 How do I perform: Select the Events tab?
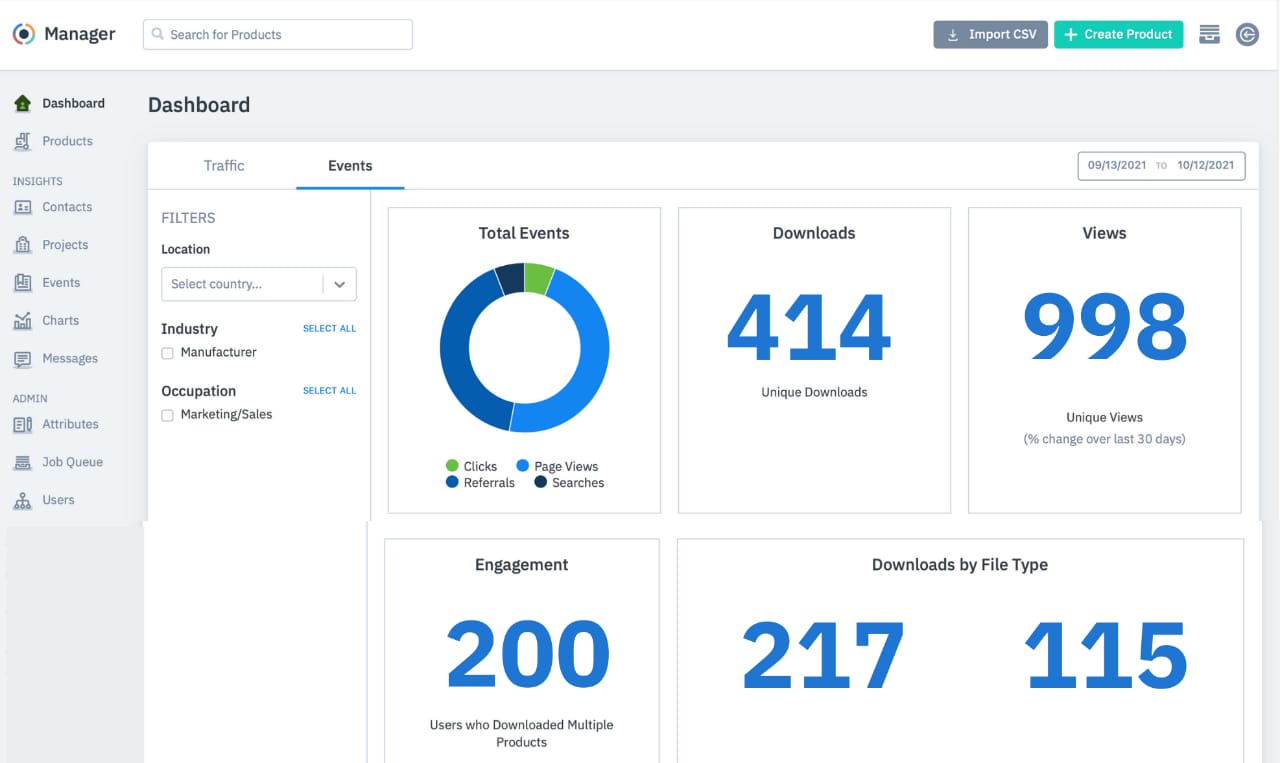(350, 166)
